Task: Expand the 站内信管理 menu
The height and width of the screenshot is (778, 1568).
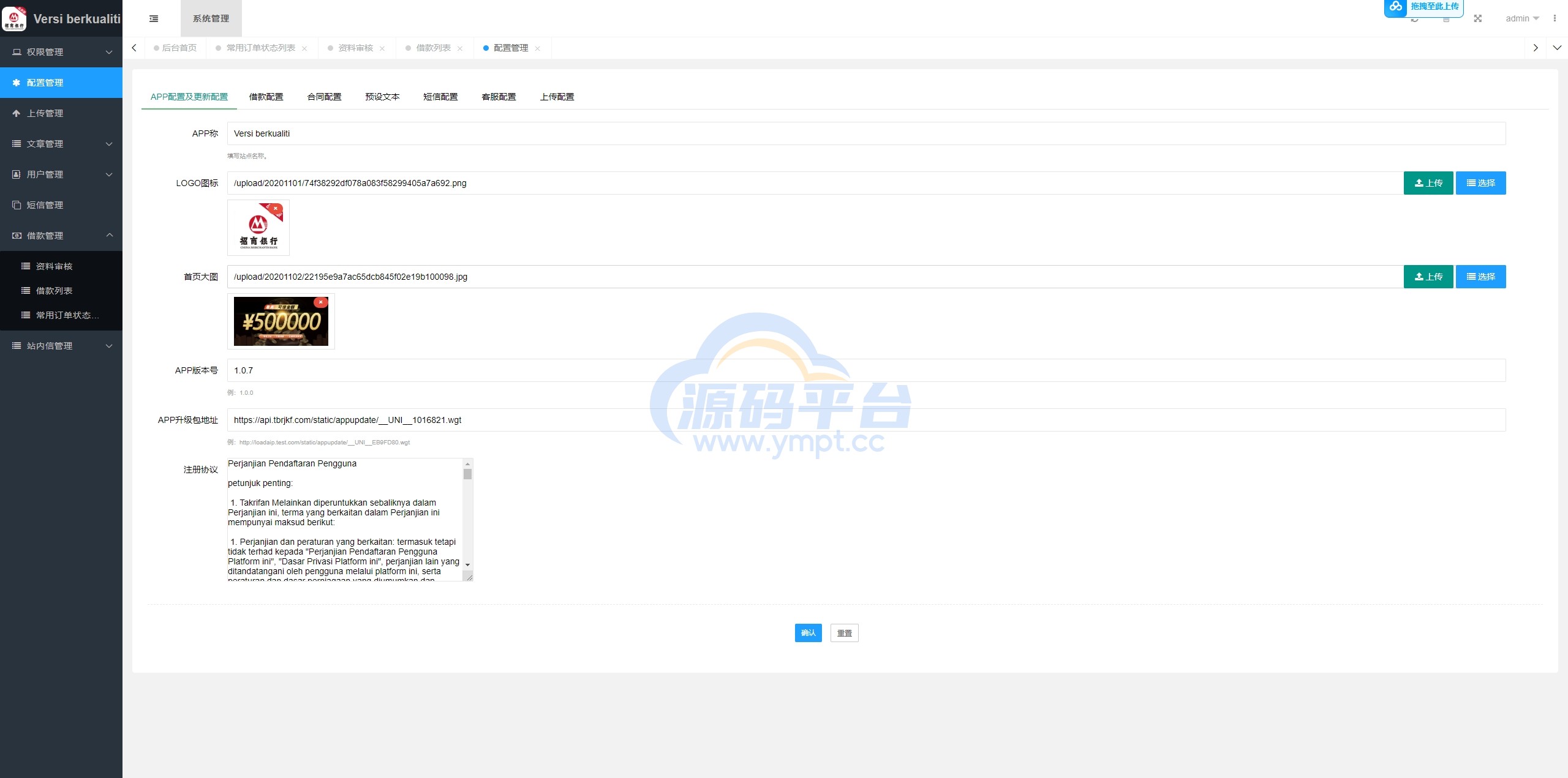Action: click(x=61, y=346)
